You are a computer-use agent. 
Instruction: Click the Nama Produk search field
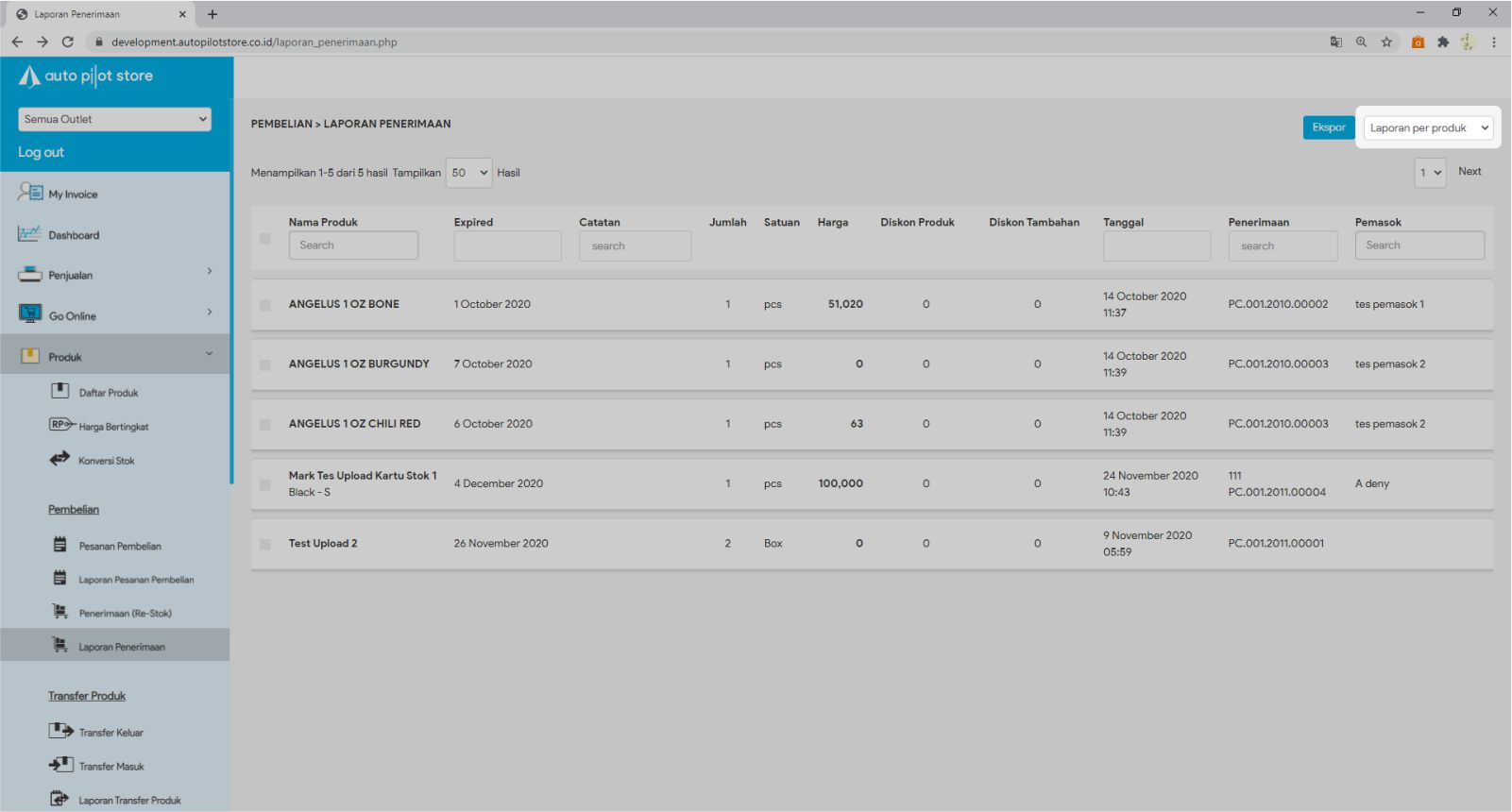coord(353,245)
